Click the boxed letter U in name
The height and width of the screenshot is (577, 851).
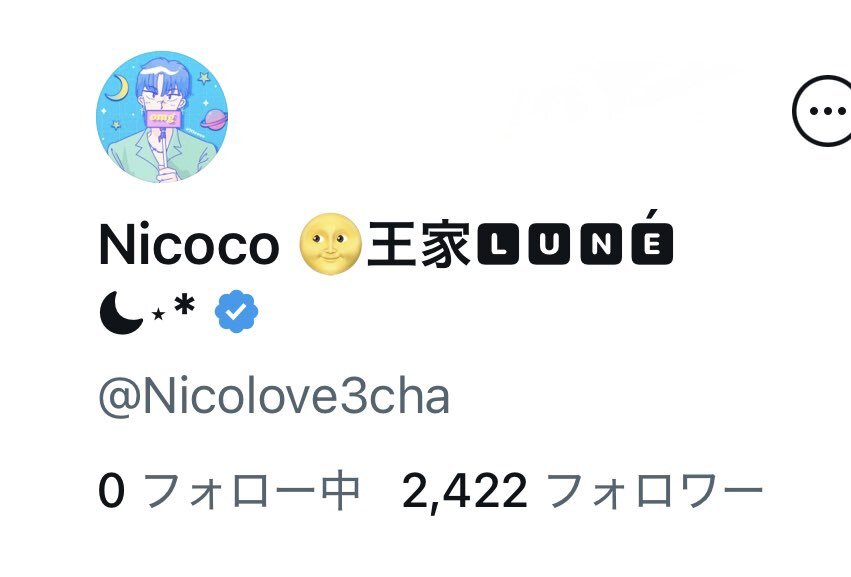[x=549, y=244]
